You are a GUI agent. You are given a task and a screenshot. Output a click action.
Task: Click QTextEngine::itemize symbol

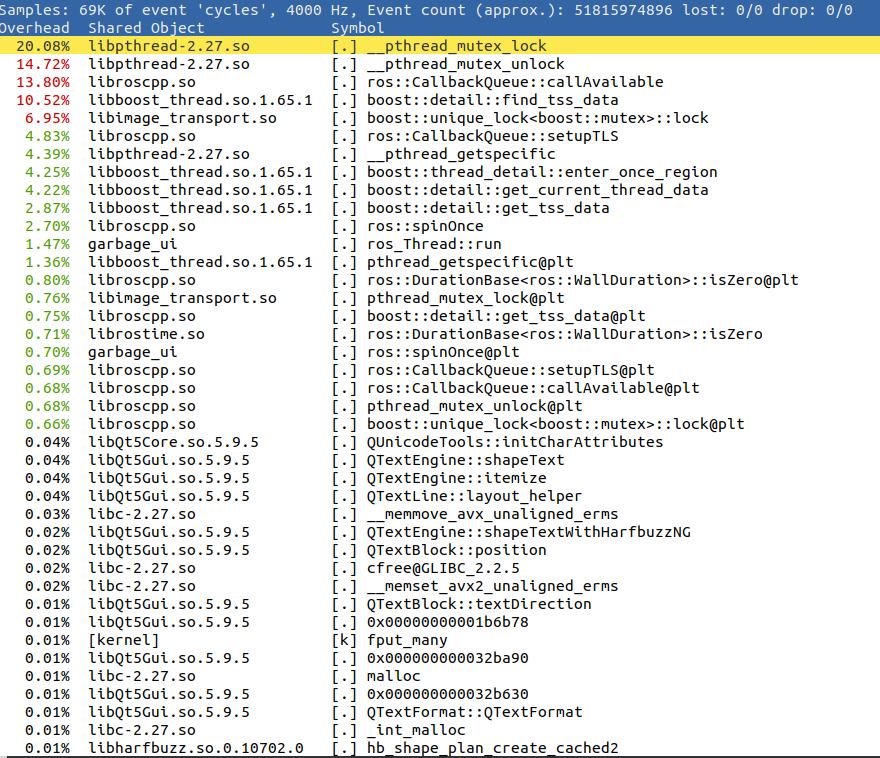pos(456,478)
